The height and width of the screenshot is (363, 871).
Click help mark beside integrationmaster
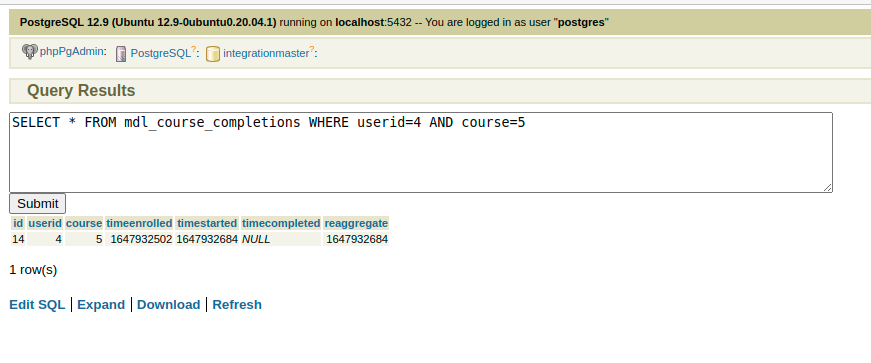point(312,50)
